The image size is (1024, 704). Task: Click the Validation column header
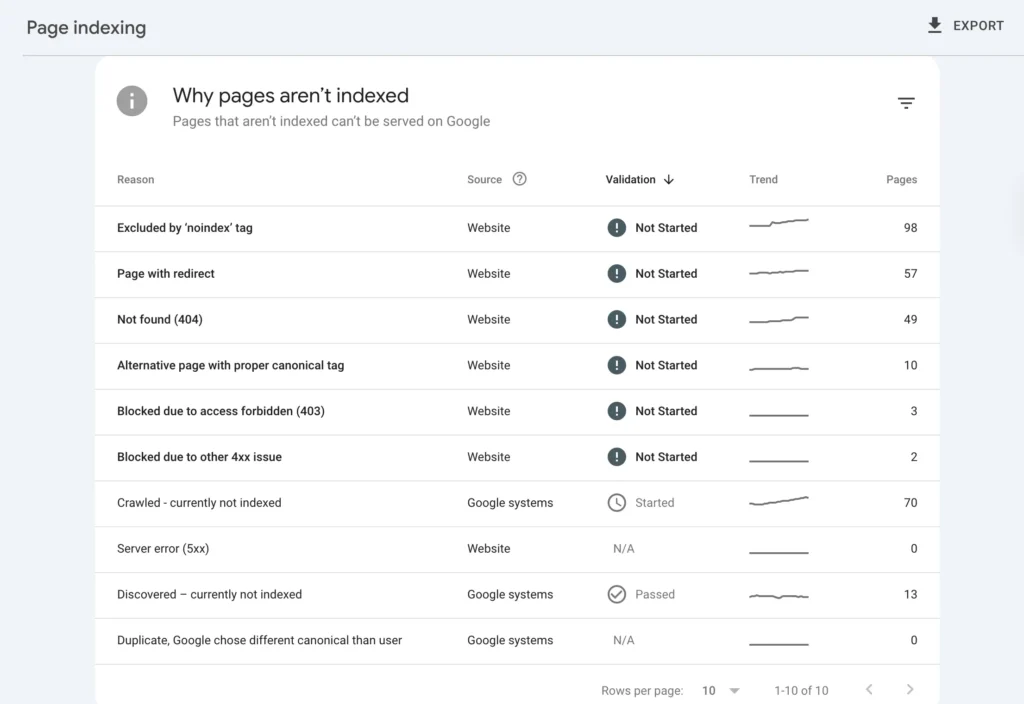[x=630, y=180]
